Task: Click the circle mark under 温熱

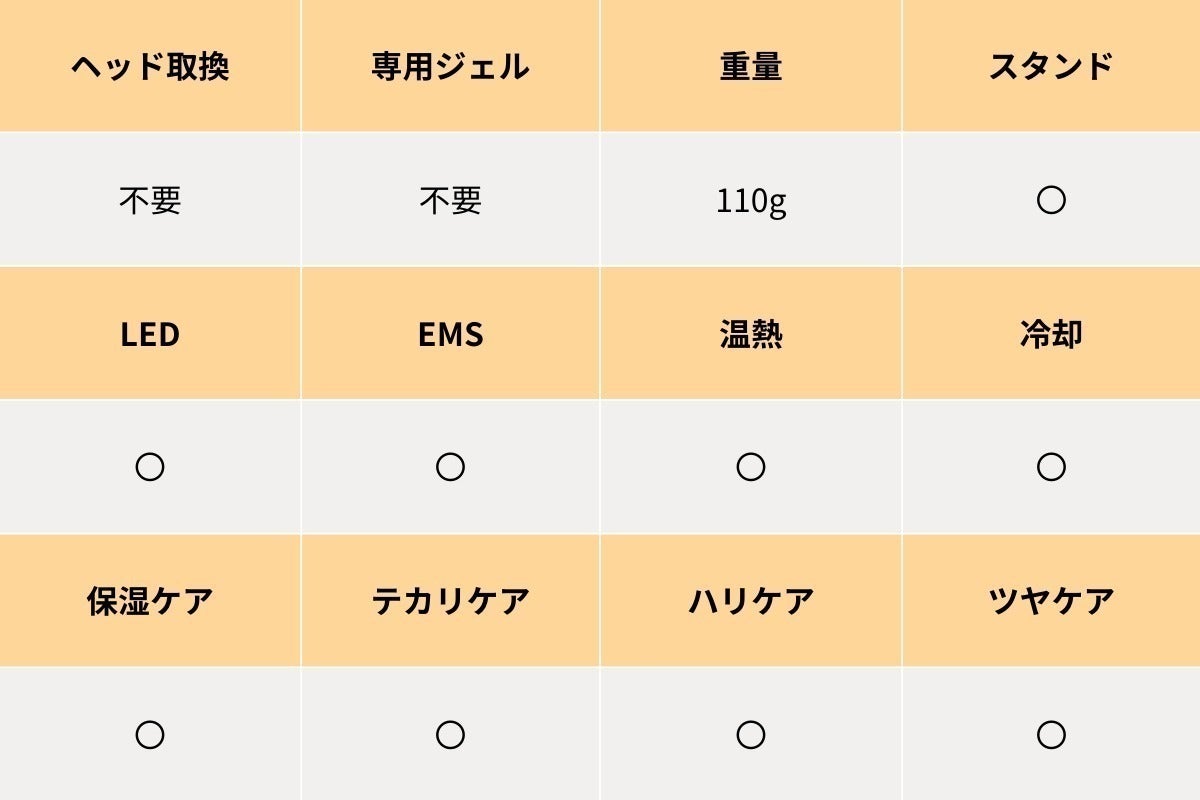Action: 750,467
